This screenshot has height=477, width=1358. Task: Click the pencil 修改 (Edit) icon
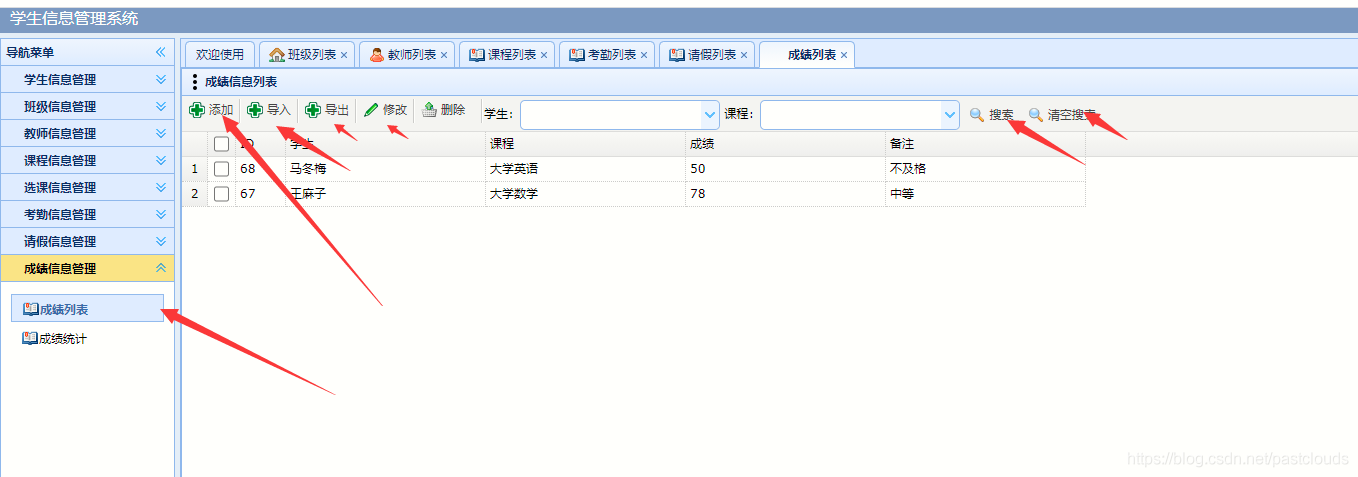tap(371, 110)
